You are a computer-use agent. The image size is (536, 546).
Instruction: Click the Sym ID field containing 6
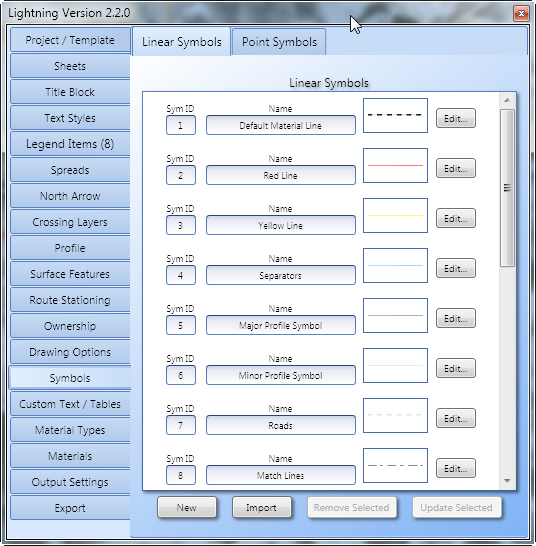pyautogui.click(x=181, y=375)
